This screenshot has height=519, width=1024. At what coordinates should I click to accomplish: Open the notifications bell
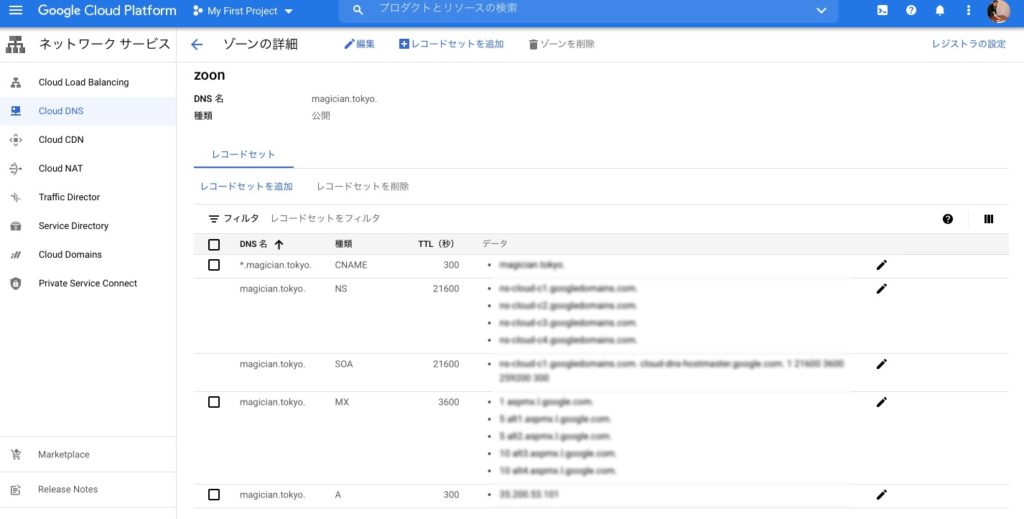pyautogui.click(x=940, y=11)
